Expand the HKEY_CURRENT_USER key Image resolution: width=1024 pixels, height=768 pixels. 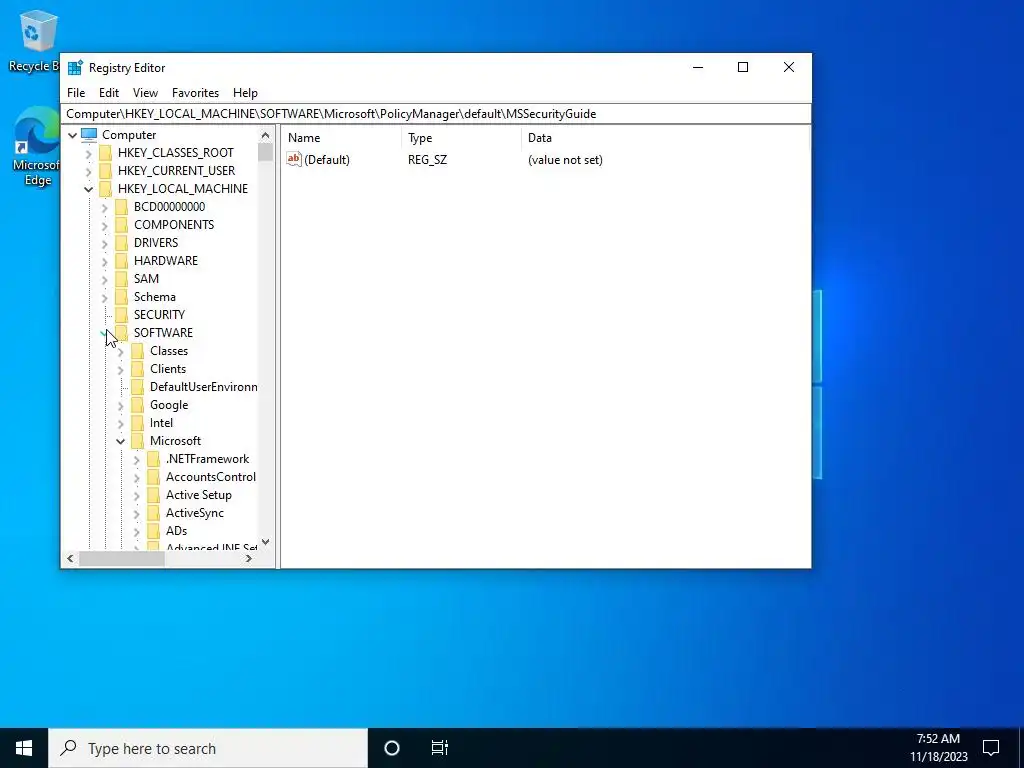(x=89, y=171)
